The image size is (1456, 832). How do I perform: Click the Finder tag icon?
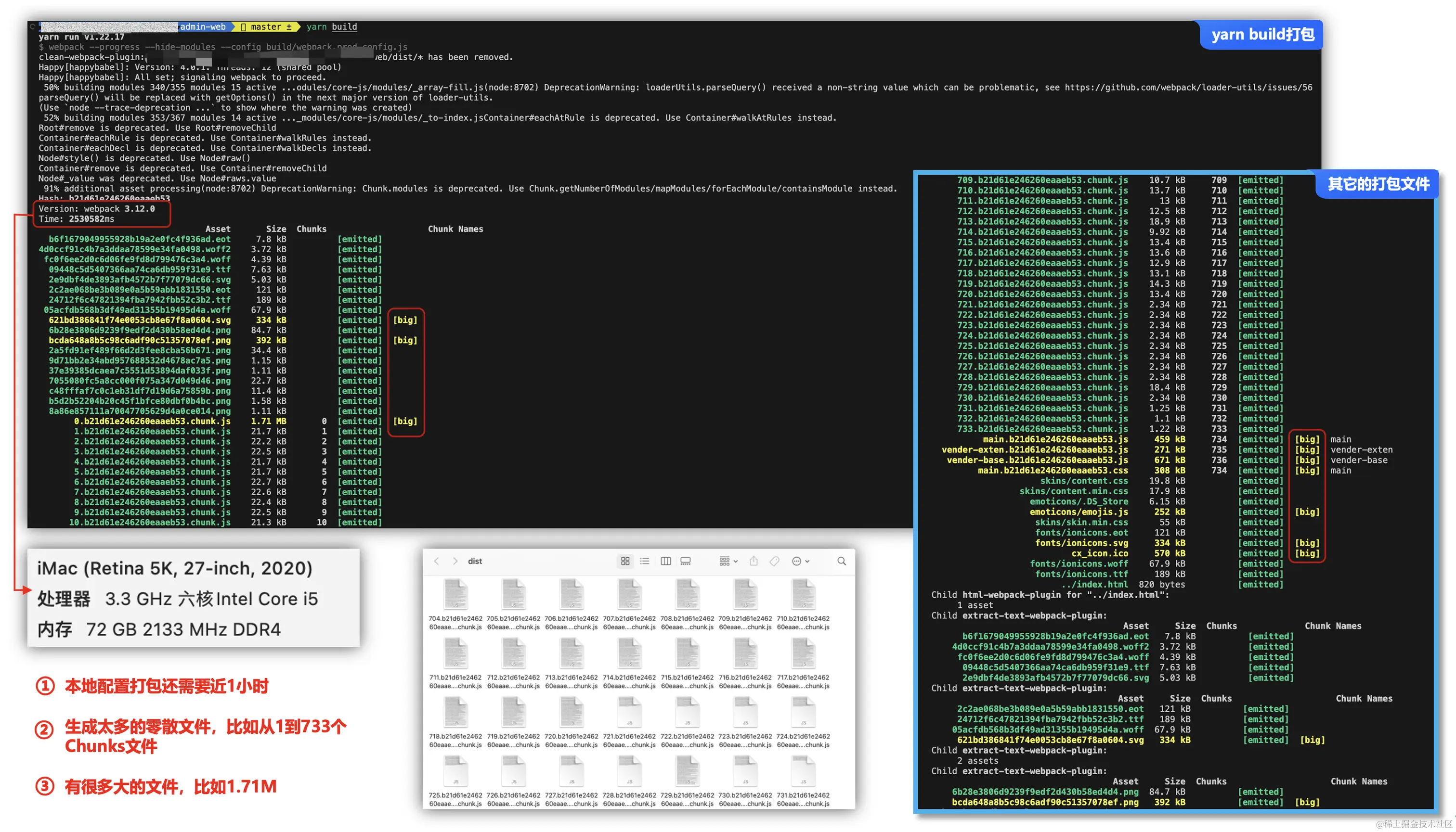tap(775, 561)
